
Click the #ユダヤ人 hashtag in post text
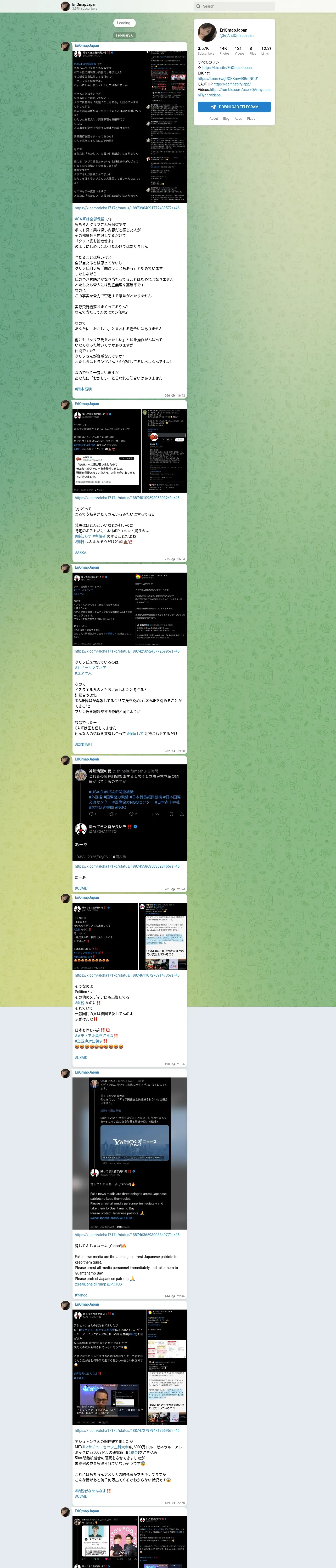(x=83, y=673)
